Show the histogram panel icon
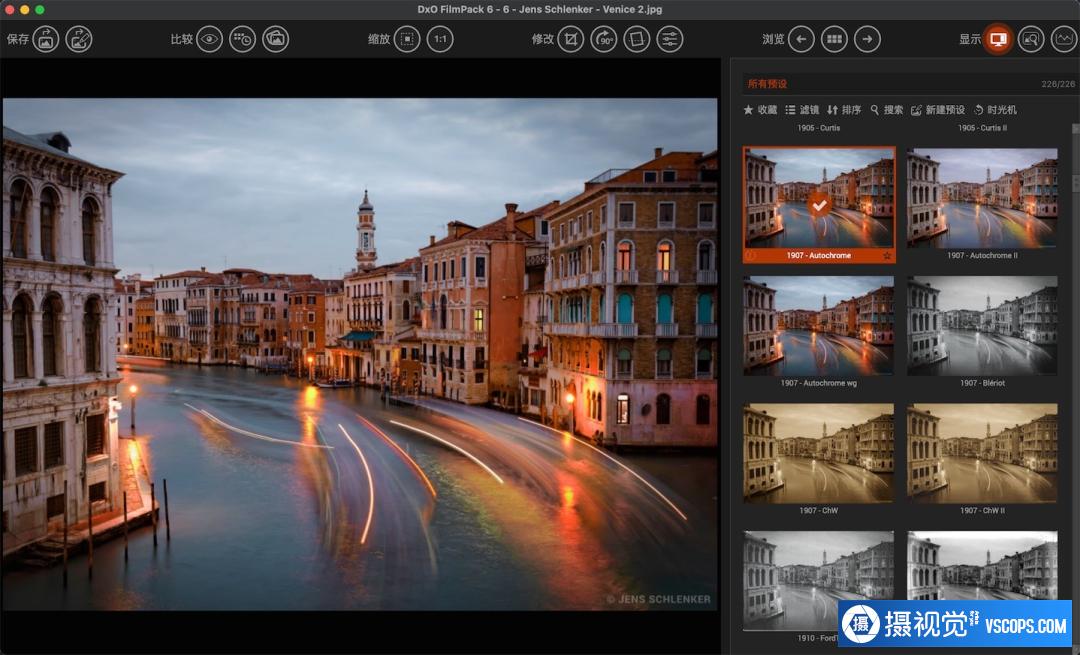This screenshot has height=655, width=1080. (1064, 39)
